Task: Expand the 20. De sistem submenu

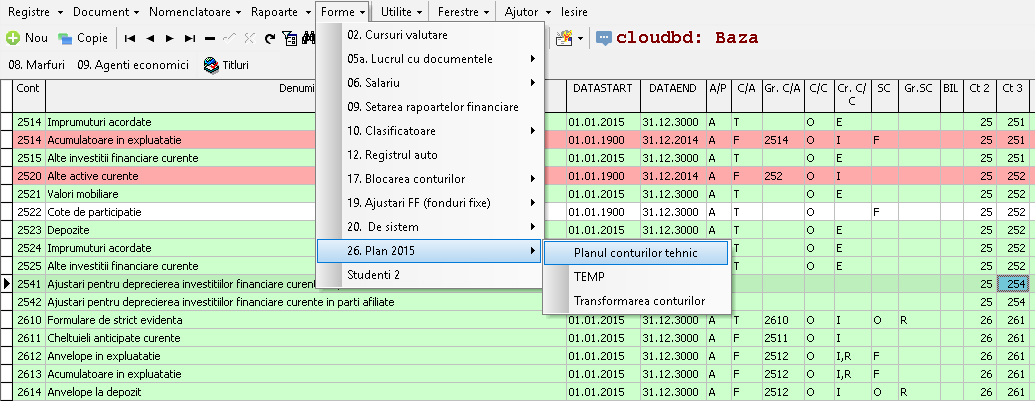Action: pos(429,227)
